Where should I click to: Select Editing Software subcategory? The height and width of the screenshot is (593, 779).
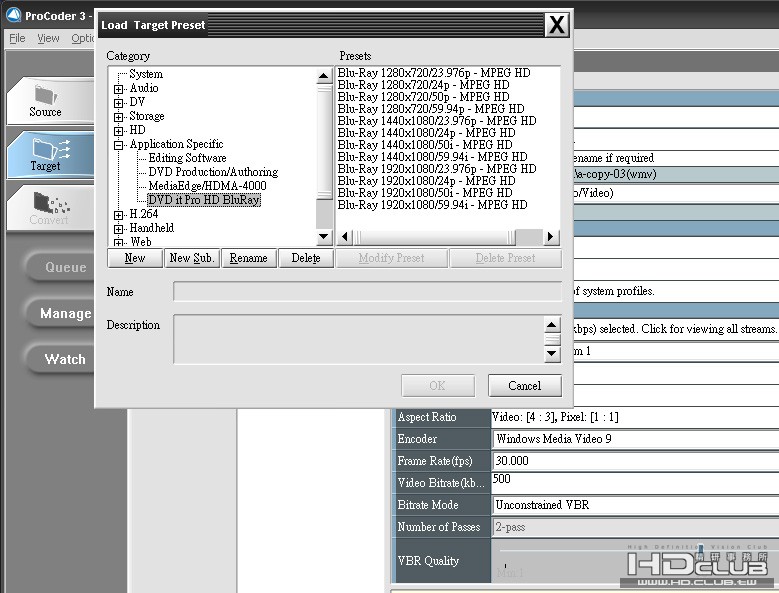[187, 158]
